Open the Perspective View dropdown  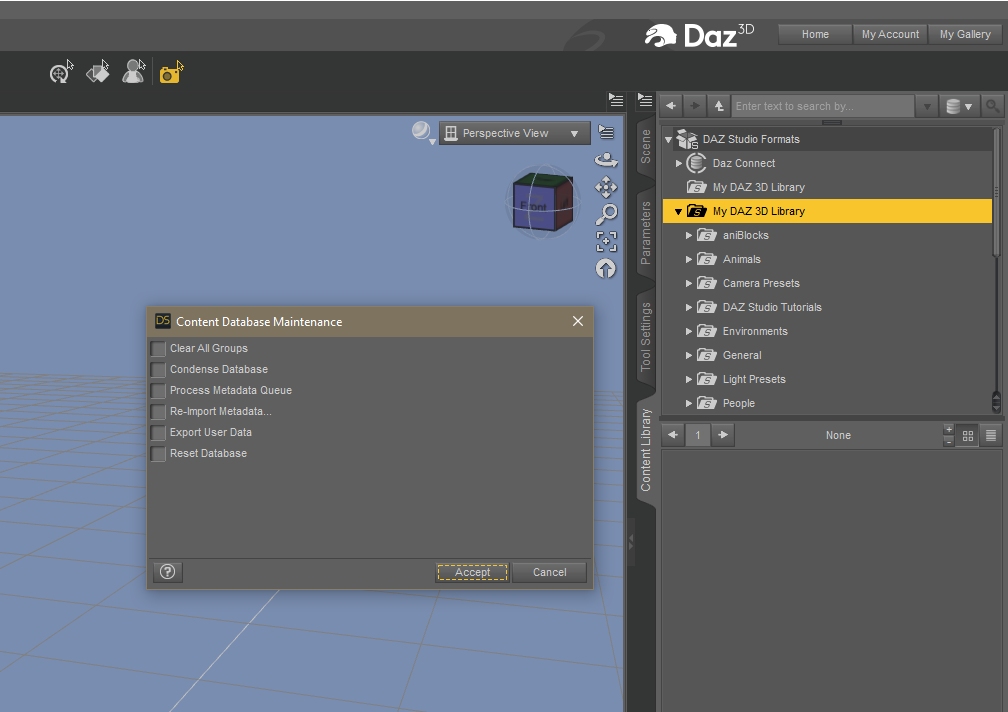point(514,133)
